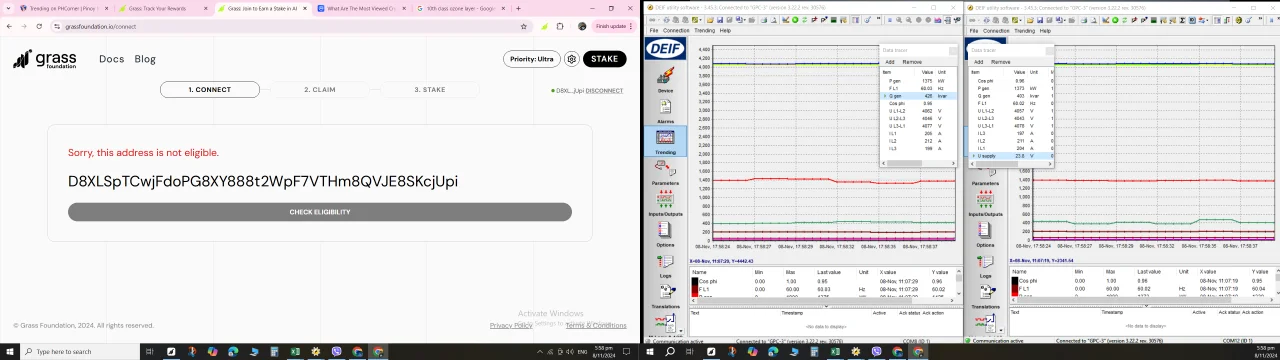Image resolution: width=1280 pixels, height=360 pixels.
Task: Open File menu in left DEIF window
Action: (x=654, y=31)
